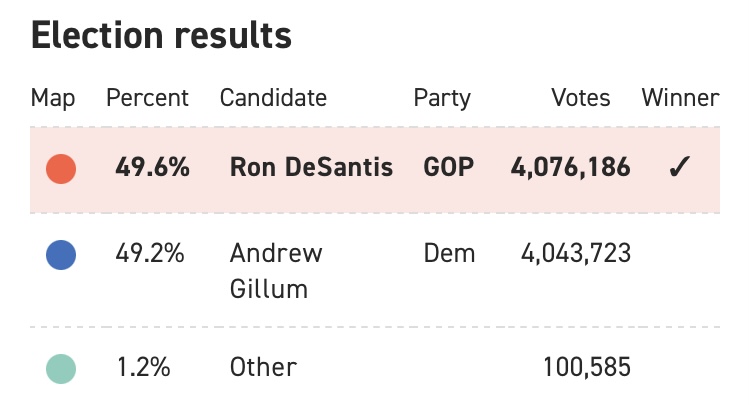Screen dimensions: 750x405
Task: Select the Percent column header
Action: click(147, 98)
